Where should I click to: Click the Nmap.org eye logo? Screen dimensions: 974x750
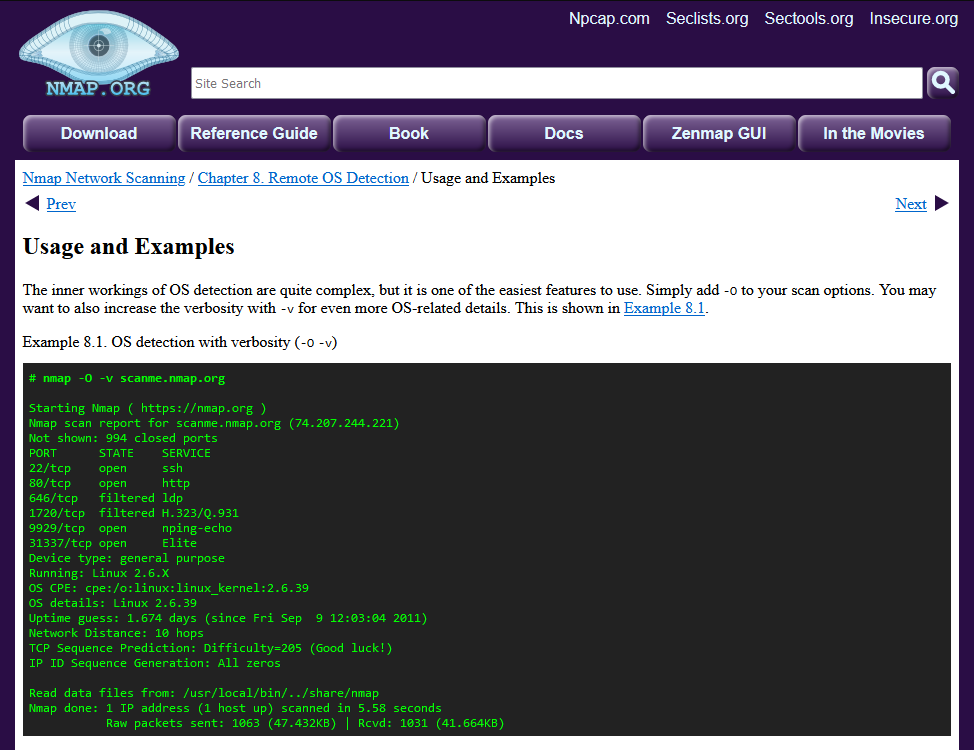point(99,53)
